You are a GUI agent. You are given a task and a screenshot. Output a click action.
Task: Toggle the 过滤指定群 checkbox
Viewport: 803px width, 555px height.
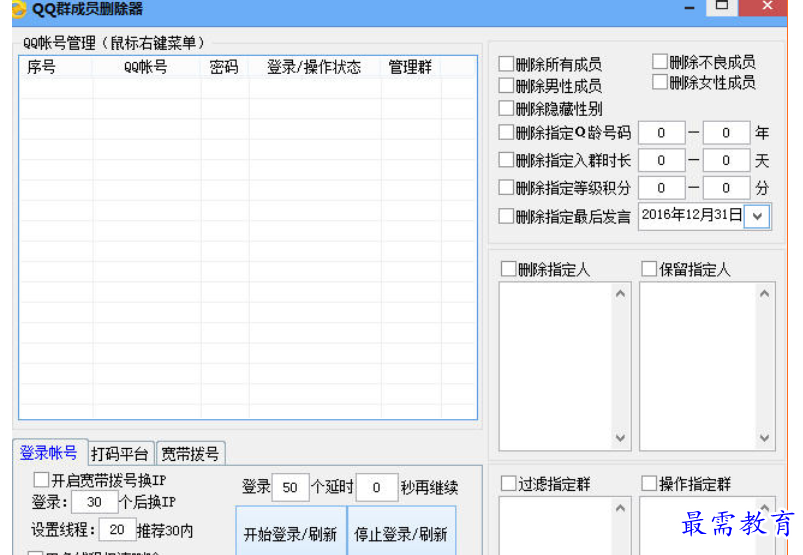pyautogui.click(x=508, y=483)
